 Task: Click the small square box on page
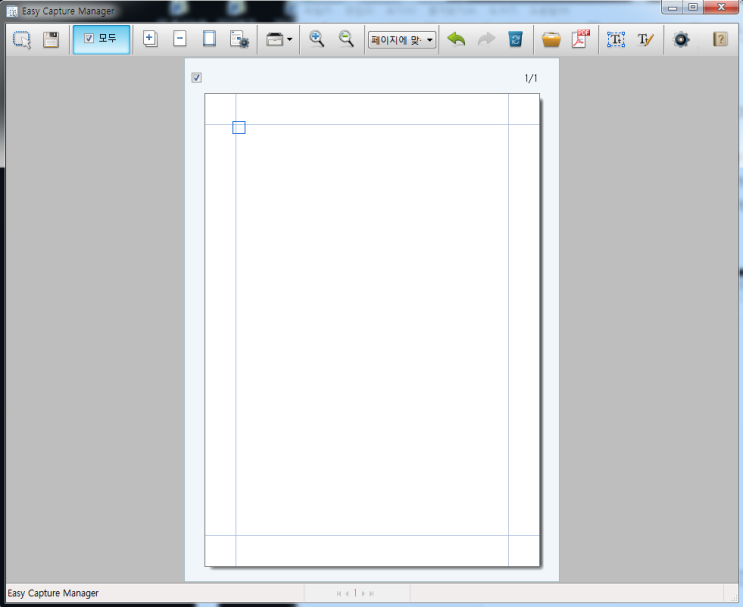[x=239, y=127]
